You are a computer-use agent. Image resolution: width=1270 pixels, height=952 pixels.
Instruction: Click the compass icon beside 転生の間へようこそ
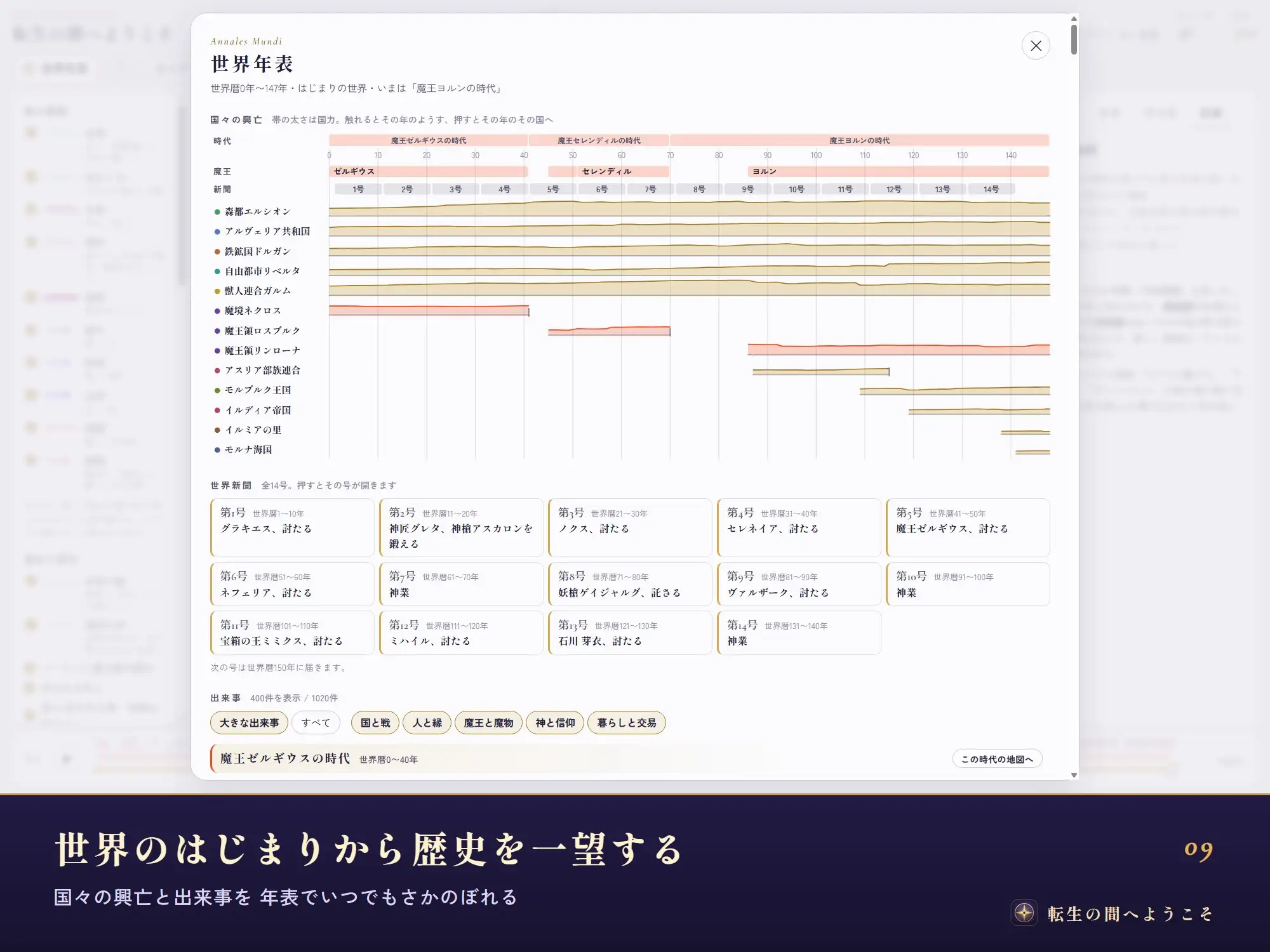point(1024,913)
